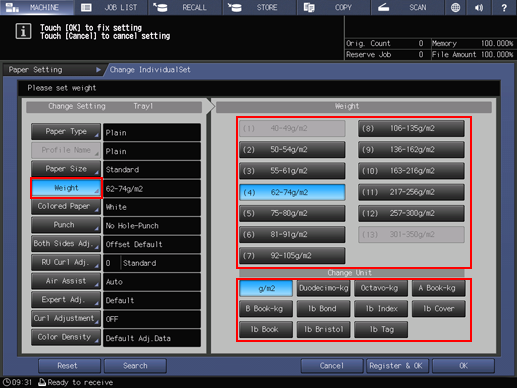517x388 pixels.
Task: Click the 62-74g/m2 weight value field
Action: coord(152,189)
